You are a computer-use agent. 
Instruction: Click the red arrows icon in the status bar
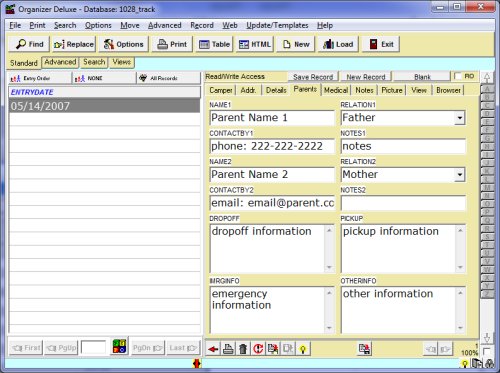click(x=197, y=363)
